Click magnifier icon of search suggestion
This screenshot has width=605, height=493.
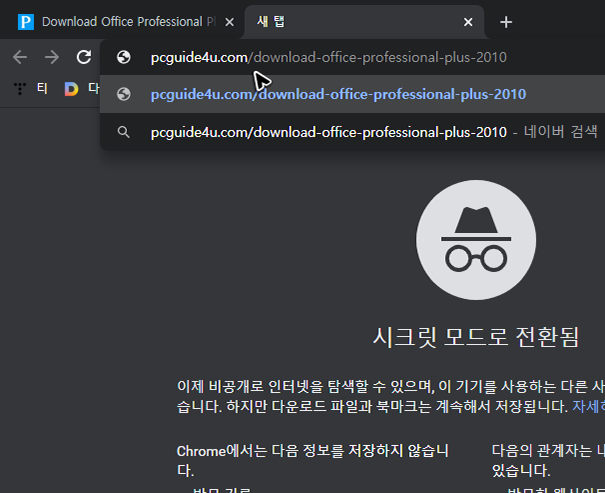coord(123,132)
